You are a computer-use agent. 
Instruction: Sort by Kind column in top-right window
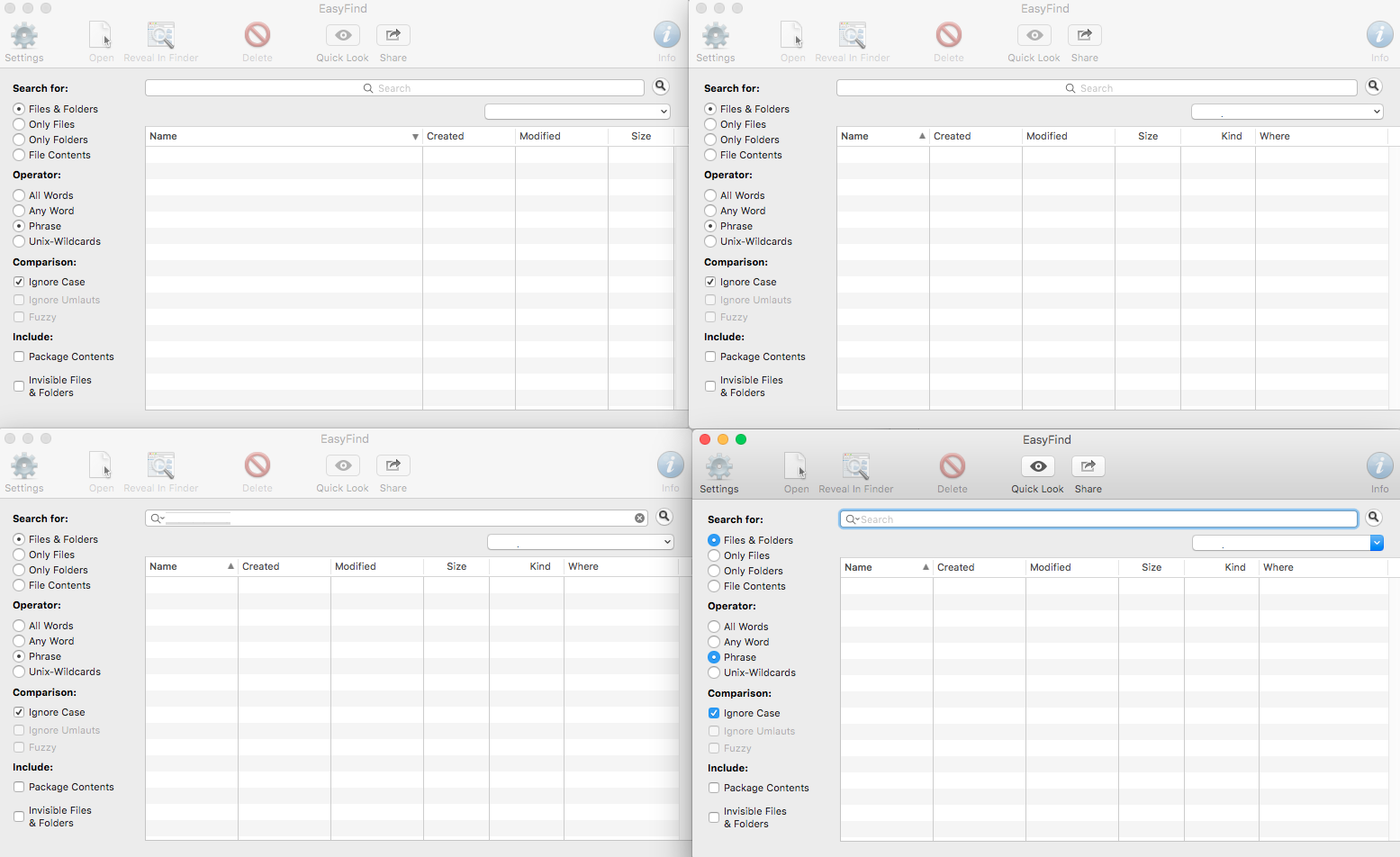pyautogui.click(x=1218, y=136)
